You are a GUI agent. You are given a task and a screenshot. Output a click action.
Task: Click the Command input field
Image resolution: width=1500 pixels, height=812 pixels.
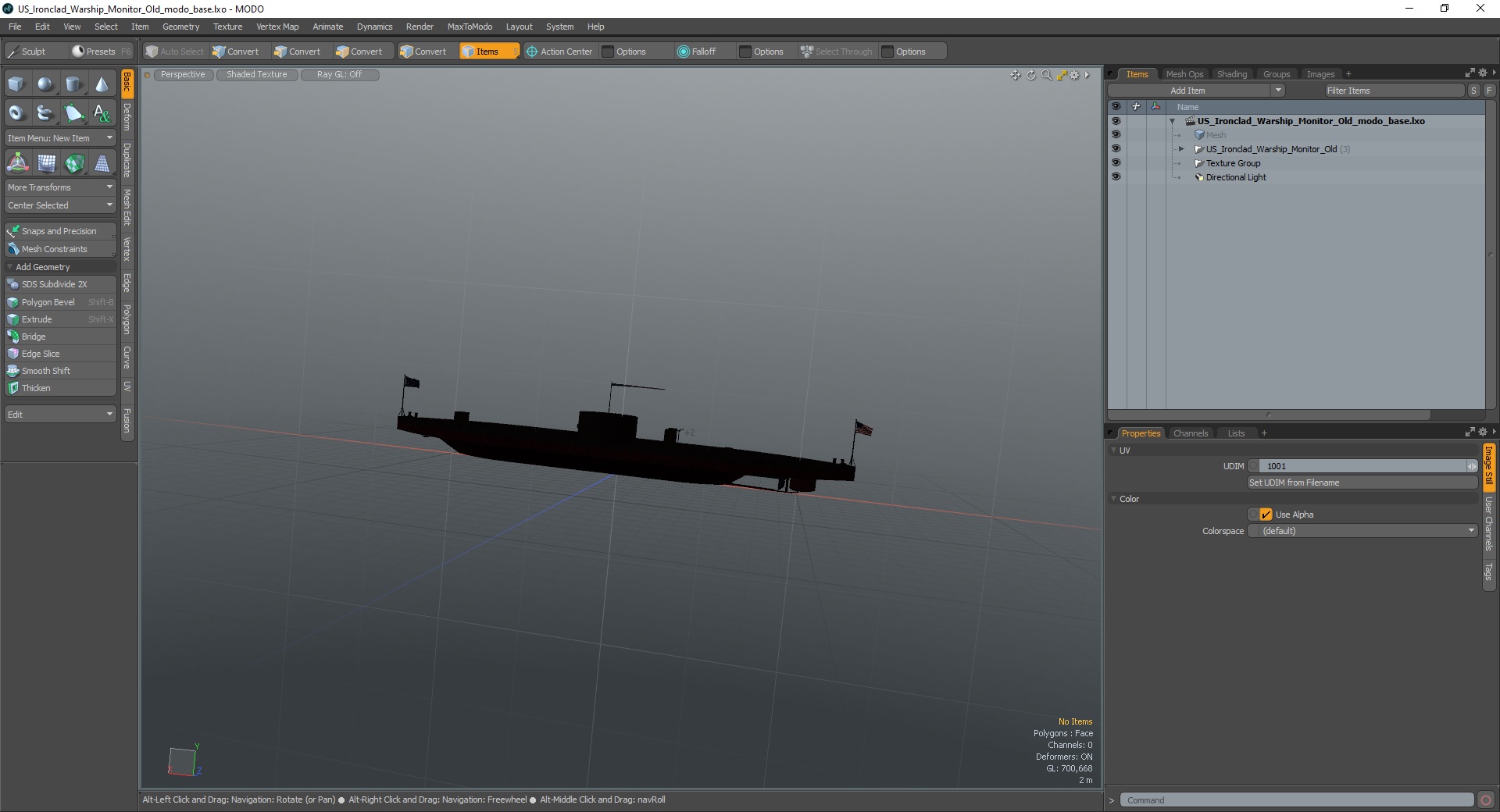1297,800
